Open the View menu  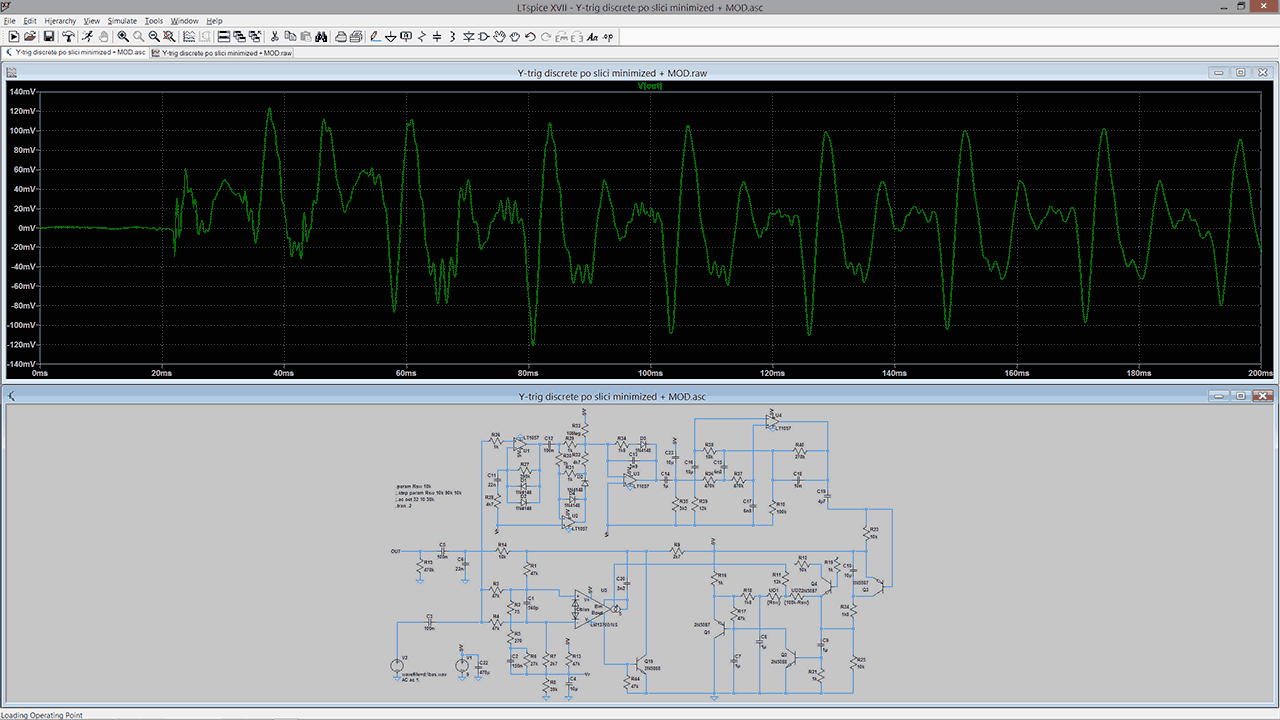pyautogui.click(x=92, y=21)
